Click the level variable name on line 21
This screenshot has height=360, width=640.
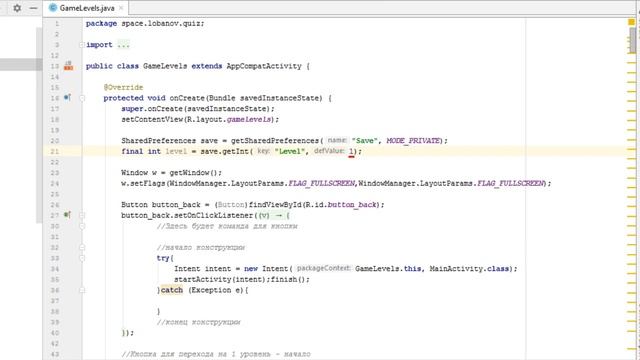(176, 151)
